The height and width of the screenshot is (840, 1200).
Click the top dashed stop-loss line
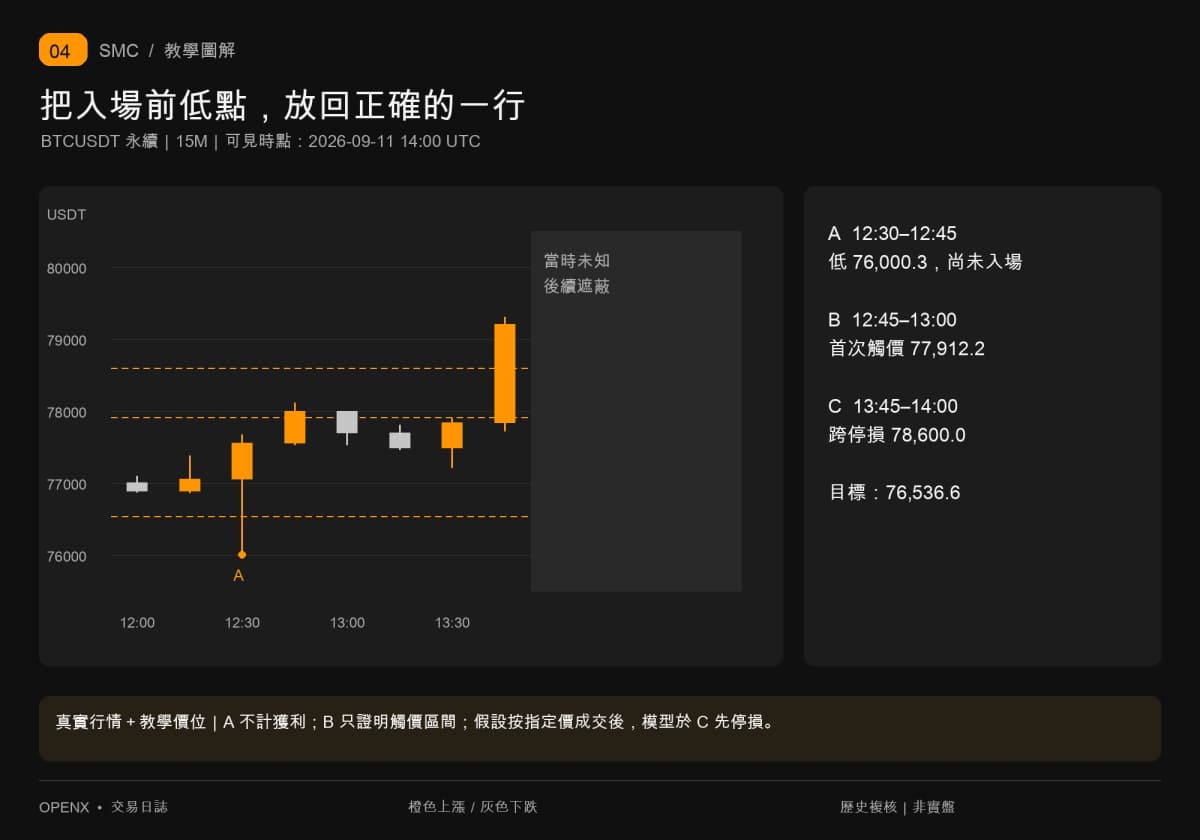pos(320,369)
